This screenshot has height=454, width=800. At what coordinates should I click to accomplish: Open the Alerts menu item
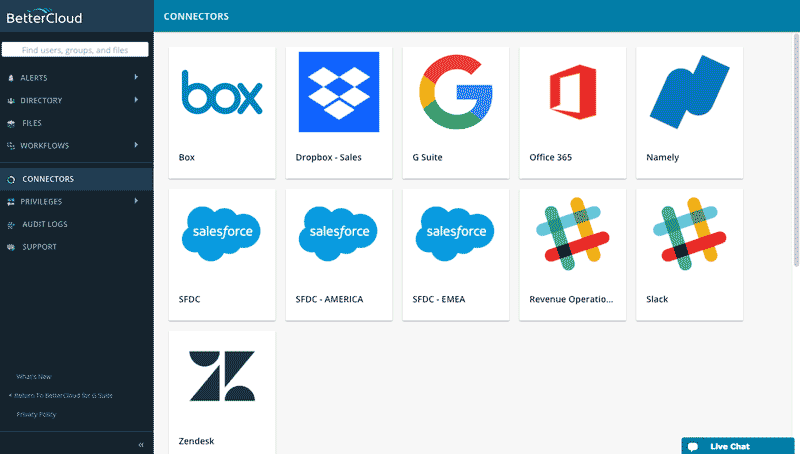(77, 78)
